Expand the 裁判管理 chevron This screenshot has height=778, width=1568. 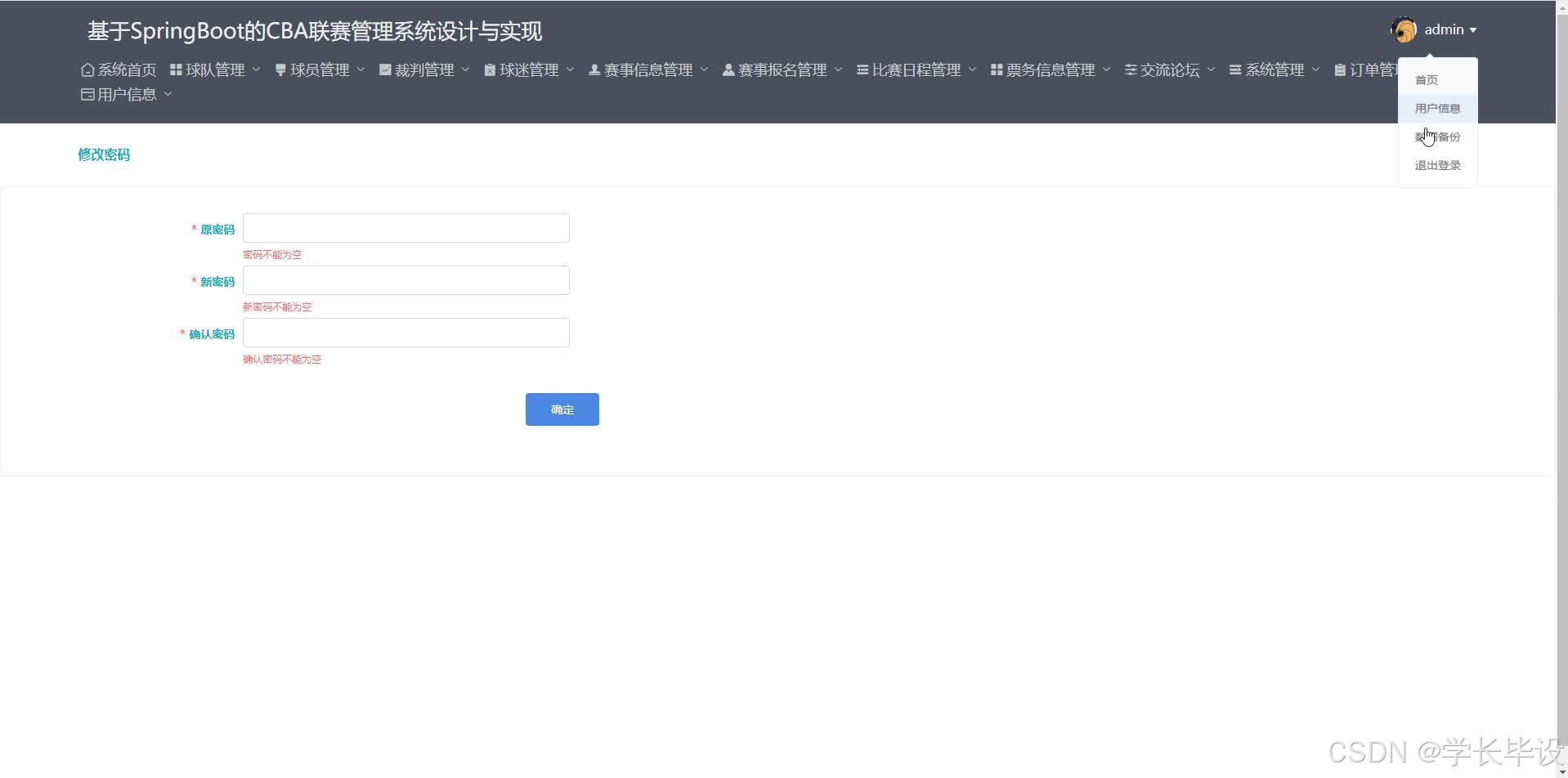point(465,70)
